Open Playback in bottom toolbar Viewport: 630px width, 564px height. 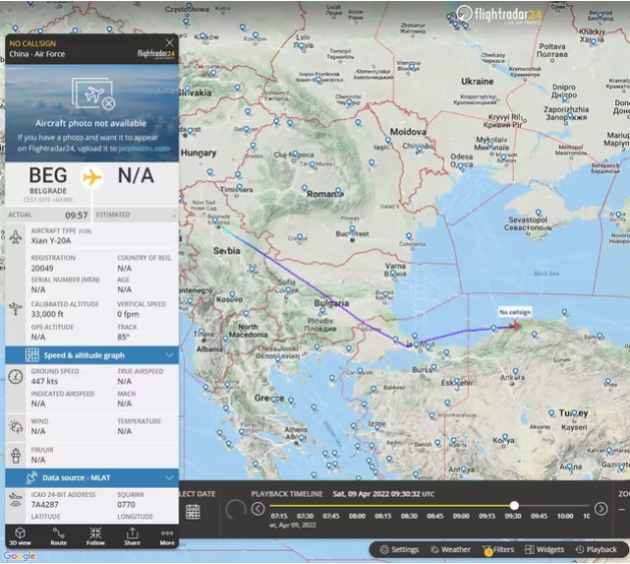point(596,550)
